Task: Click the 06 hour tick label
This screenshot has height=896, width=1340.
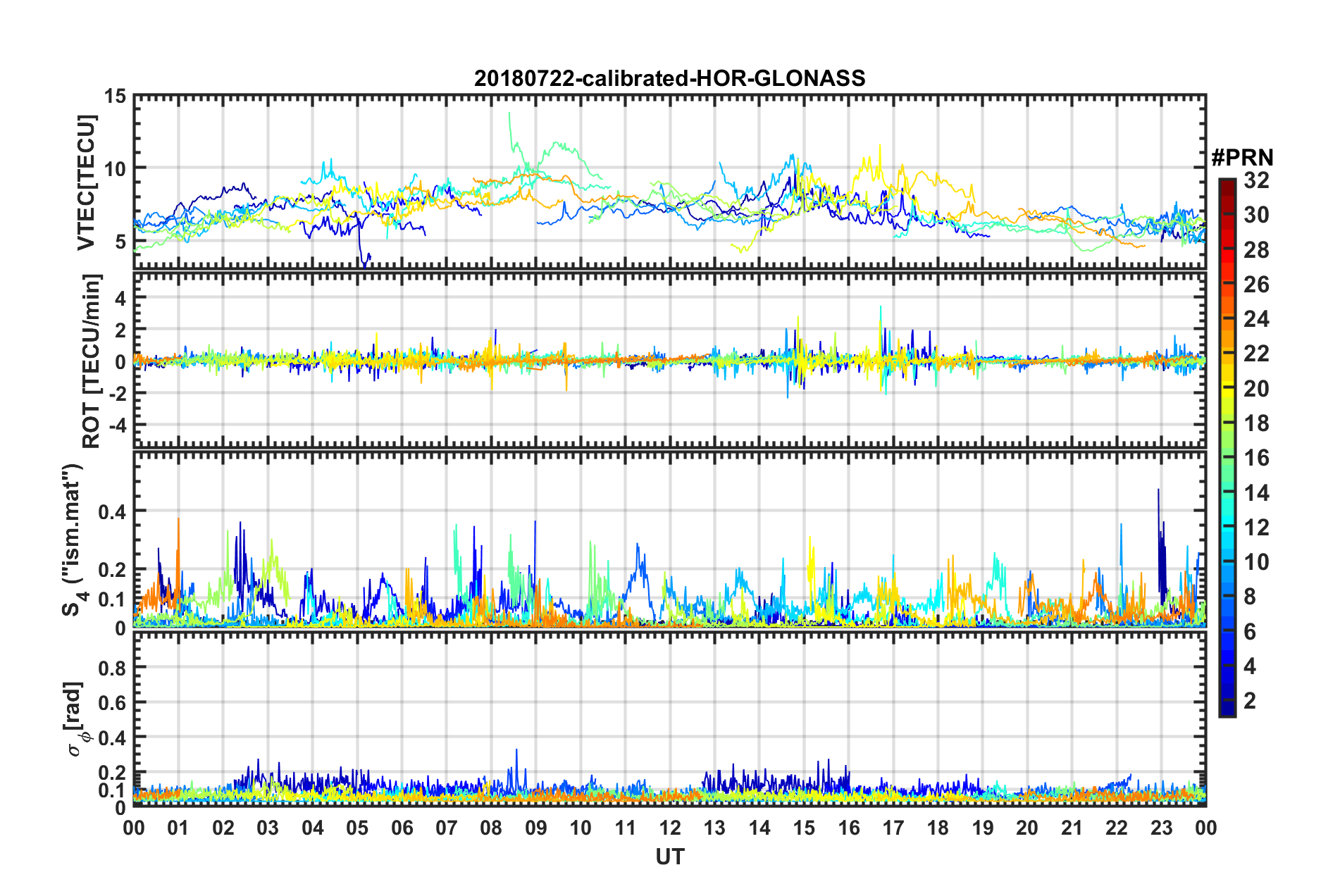Action: [402, 828]
